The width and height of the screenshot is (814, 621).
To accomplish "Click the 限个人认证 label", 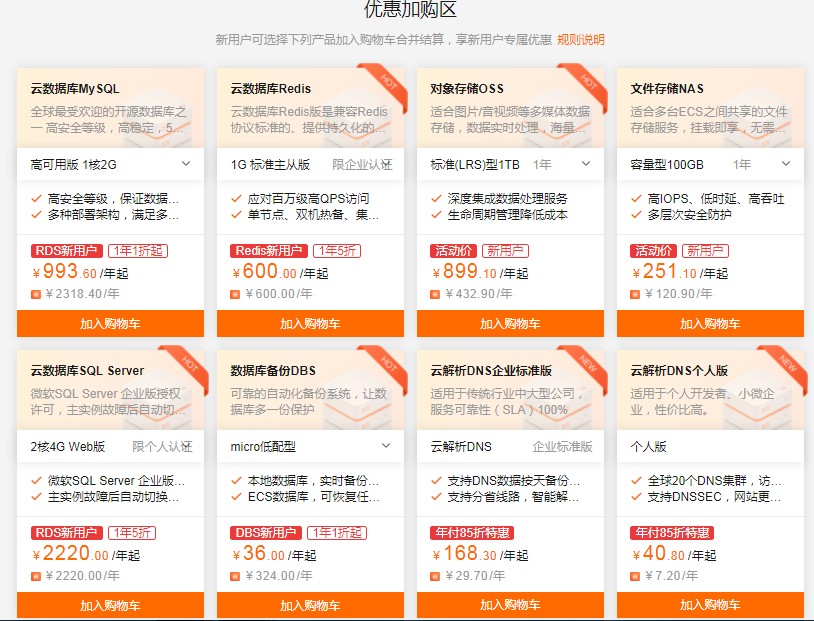I will 162,447.
